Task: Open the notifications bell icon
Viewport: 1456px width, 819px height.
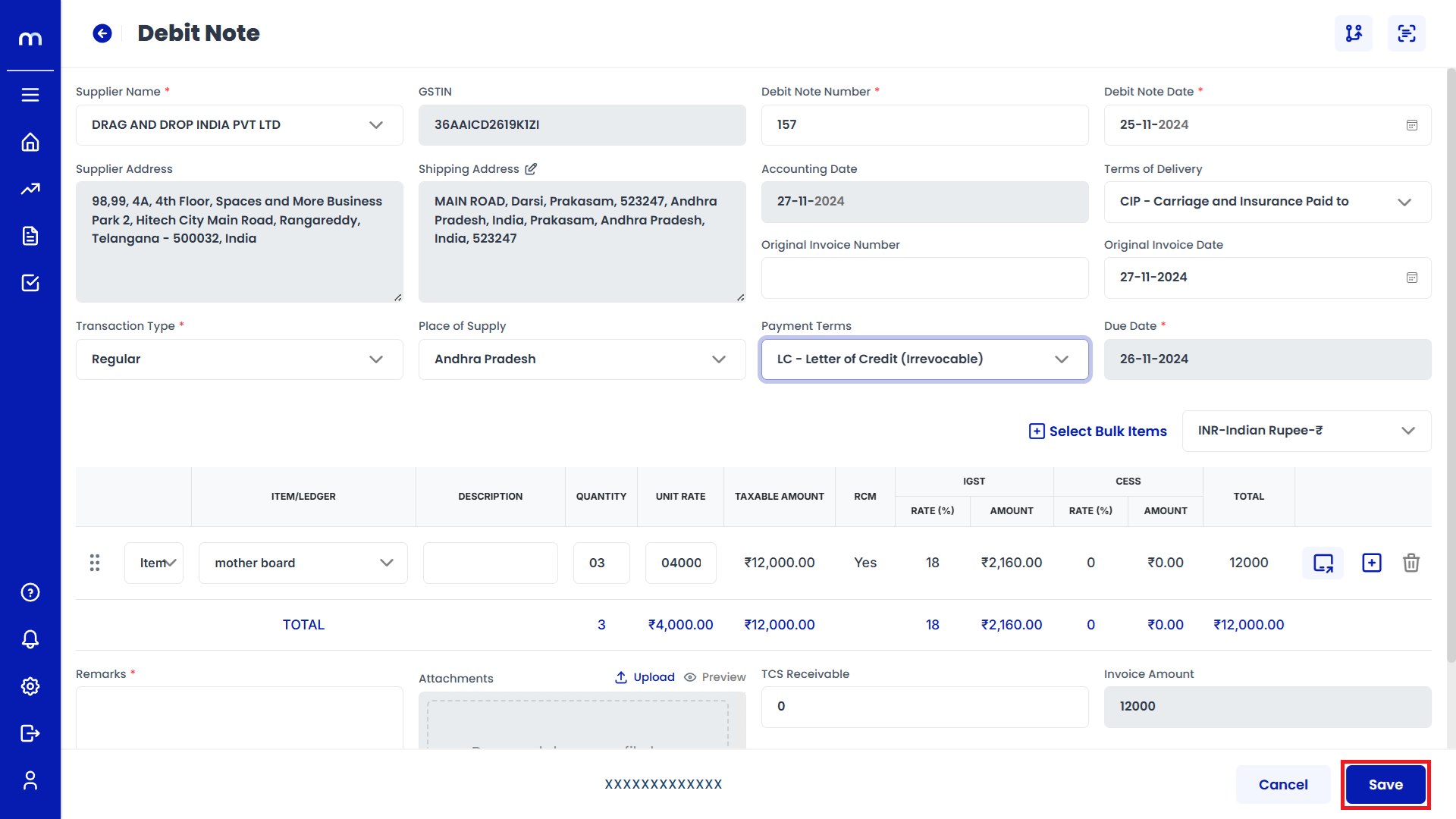Action: 30,639
